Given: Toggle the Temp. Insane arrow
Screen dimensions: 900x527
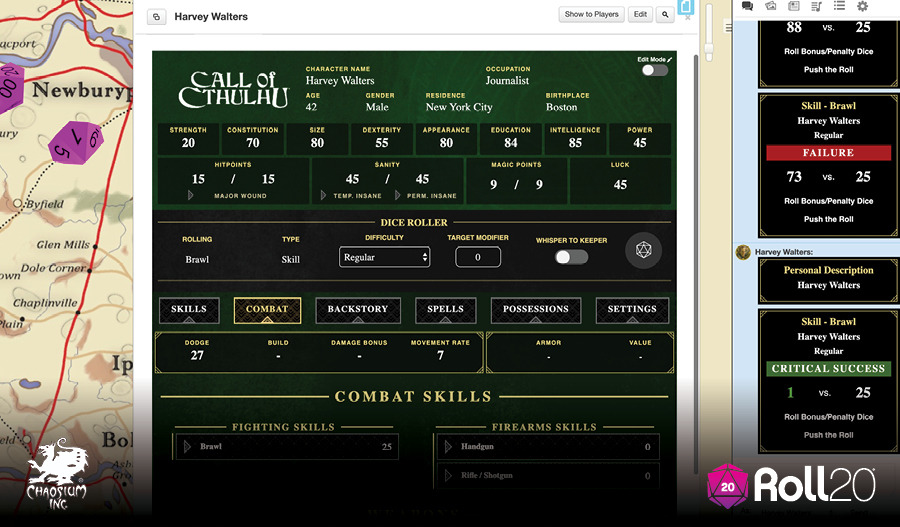Looking at the screenshot, I should pos(323,196).
